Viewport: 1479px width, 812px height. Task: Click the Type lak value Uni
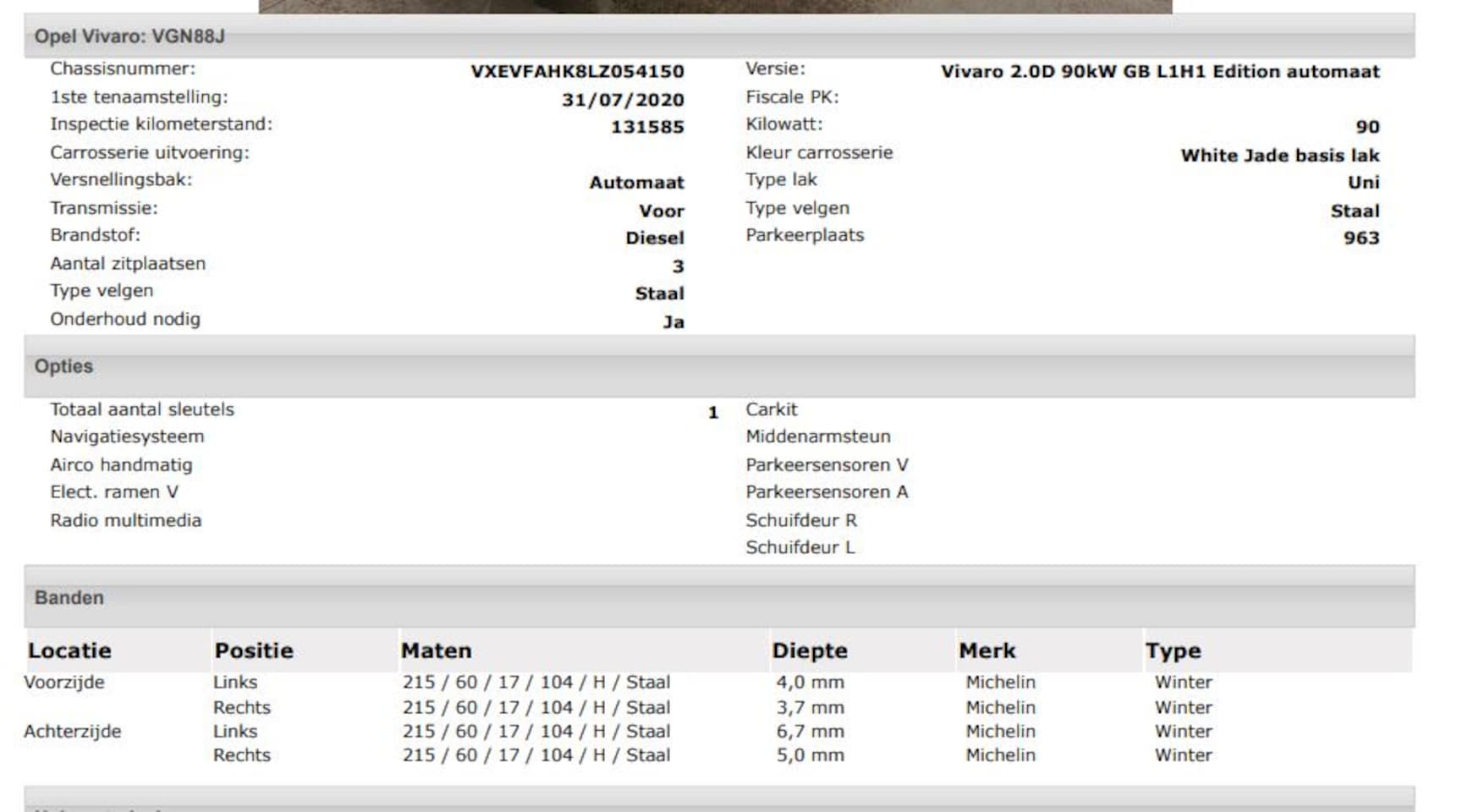coord(1363,183)
